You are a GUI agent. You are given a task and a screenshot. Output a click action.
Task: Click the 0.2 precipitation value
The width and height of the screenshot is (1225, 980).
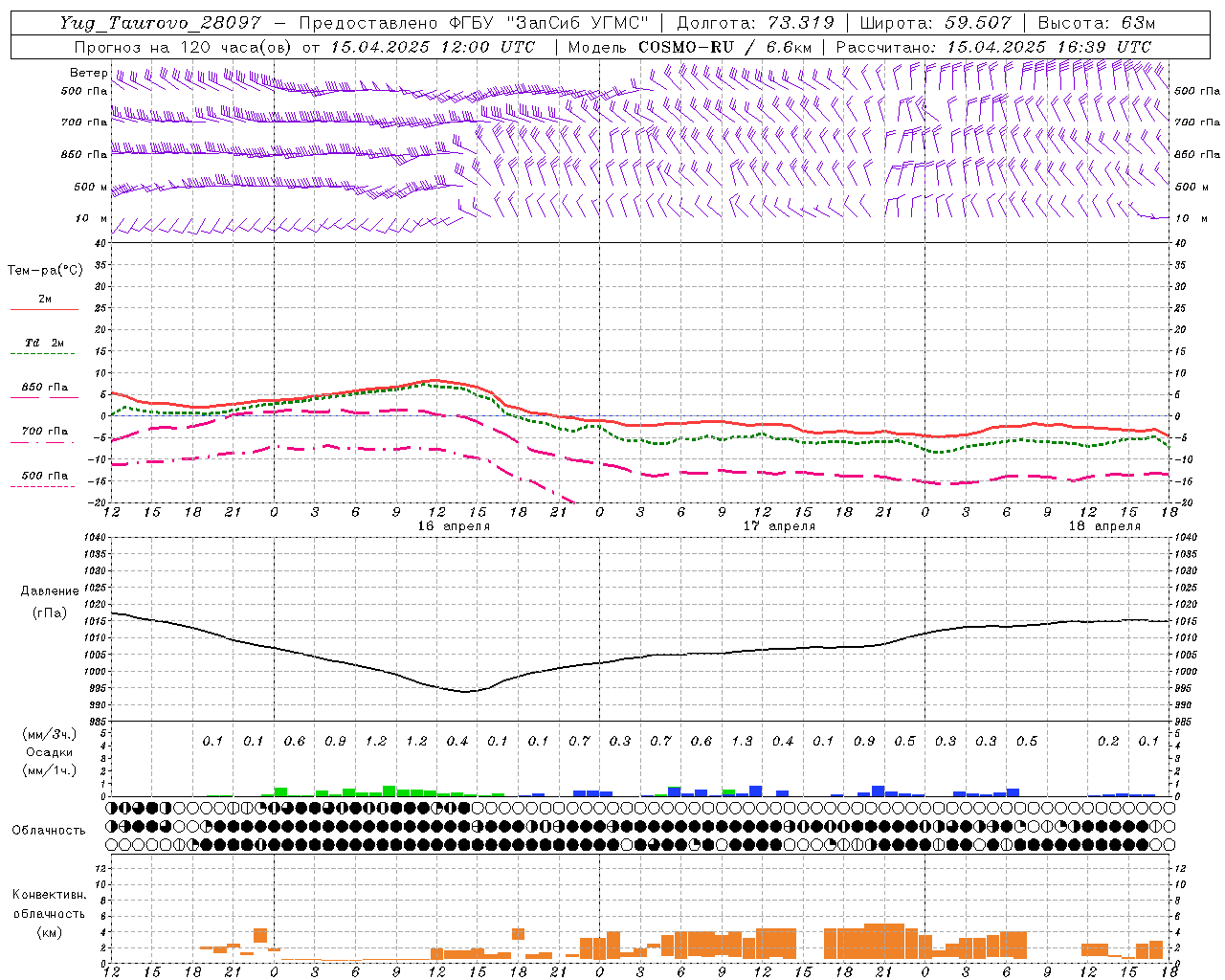(x=1108, y=741)
